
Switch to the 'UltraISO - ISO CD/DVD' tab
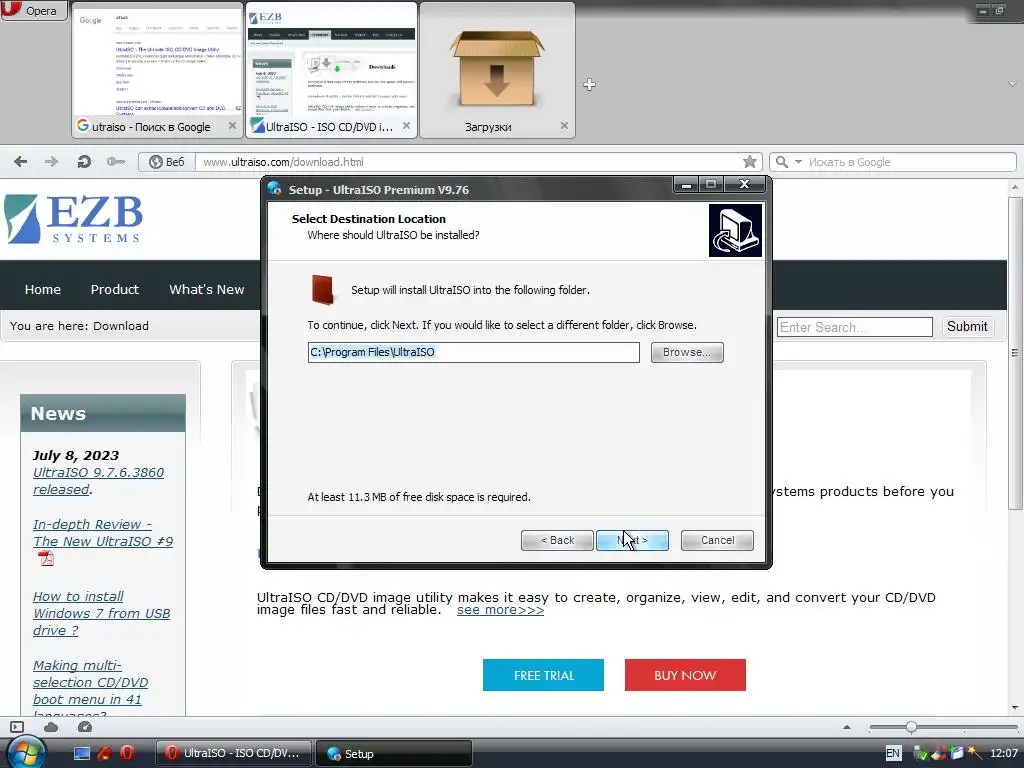[330, 70]
